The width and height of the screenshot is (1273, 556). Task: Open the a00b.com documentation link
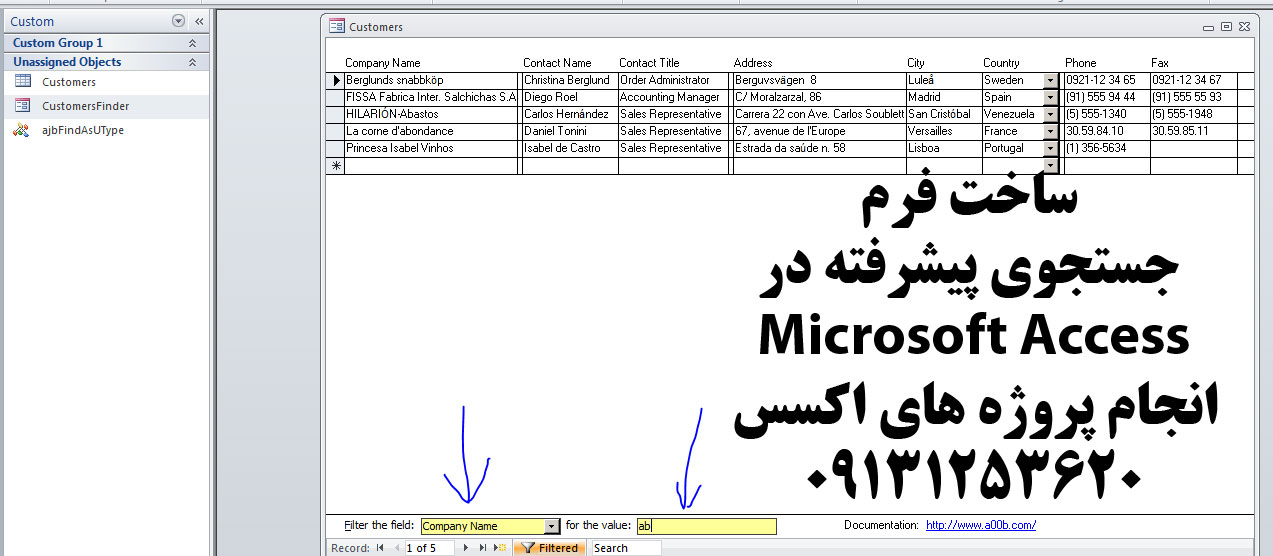pos(980,525)
